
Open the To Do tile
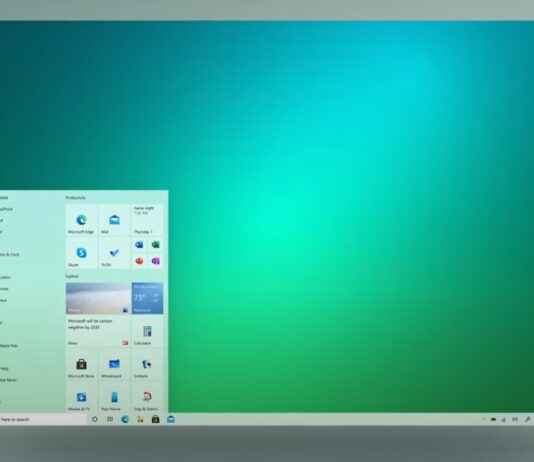[x=114, y=253]
